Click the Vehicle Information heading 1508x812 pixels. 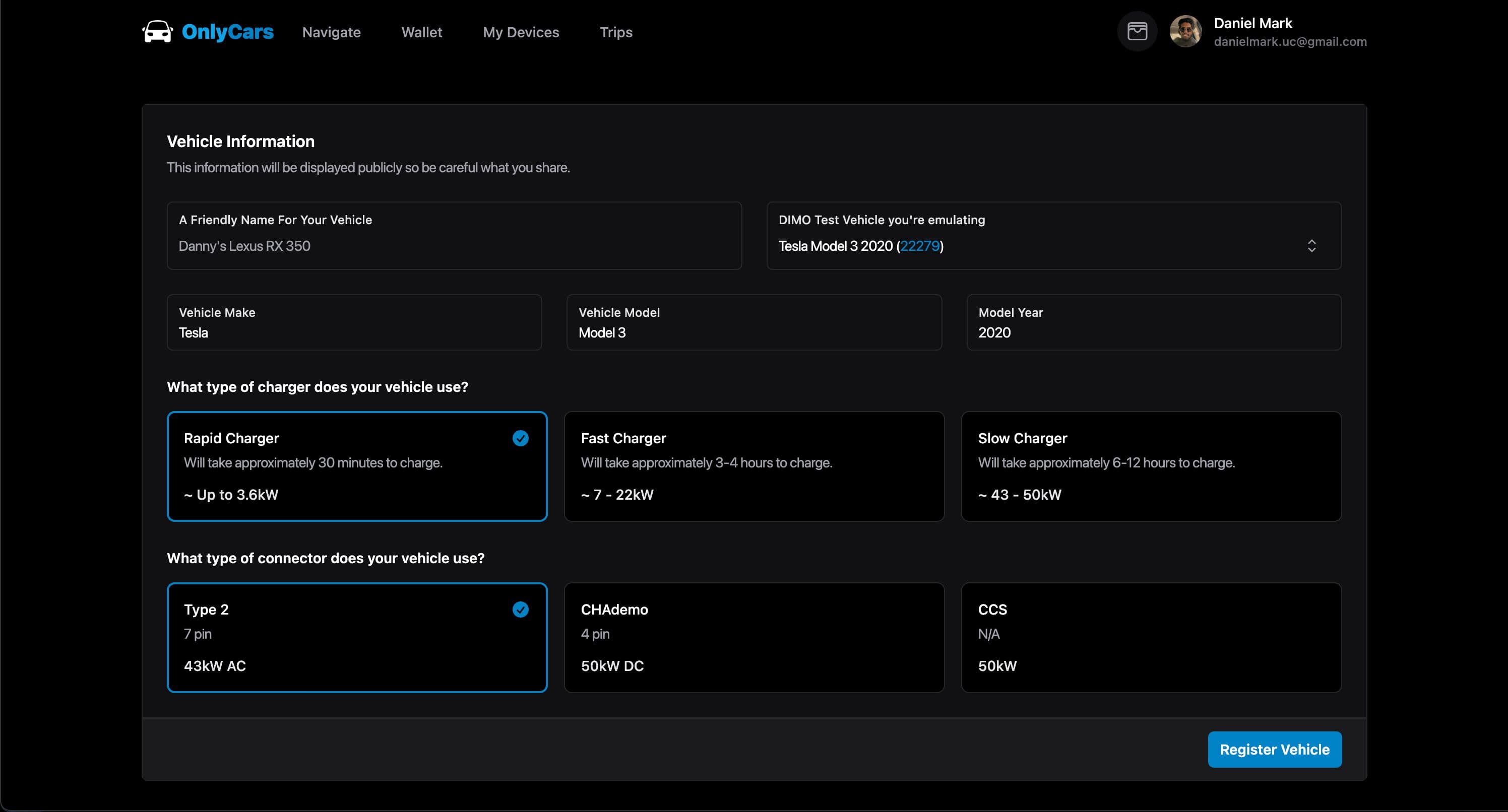pos(240,141)
